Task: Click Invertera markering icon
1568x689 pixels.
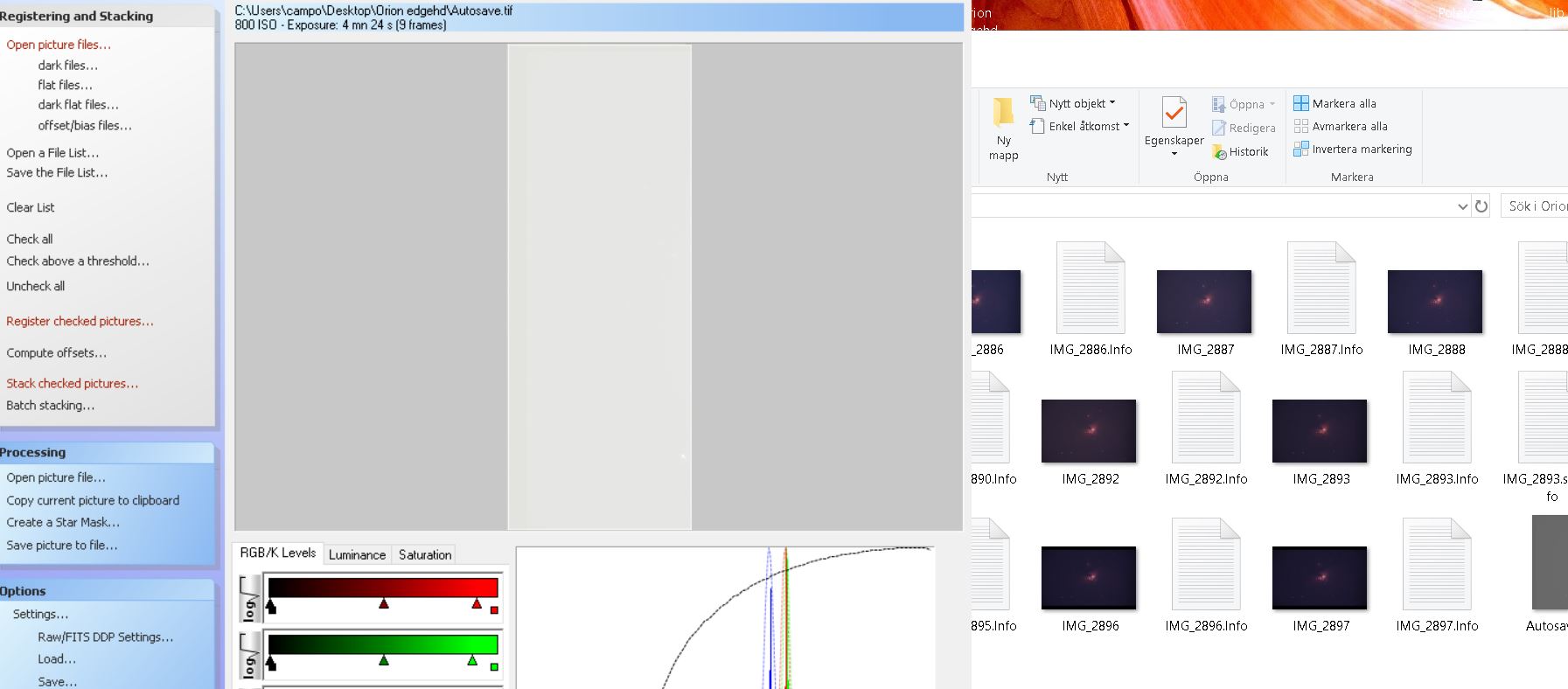Action: pyautogui.click(x=1301, y=150)
